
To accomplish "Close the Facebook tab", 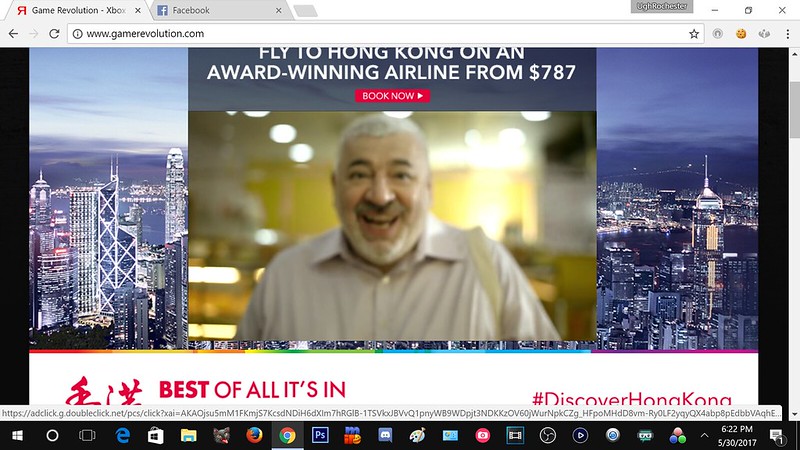I will tap(279, 10).
